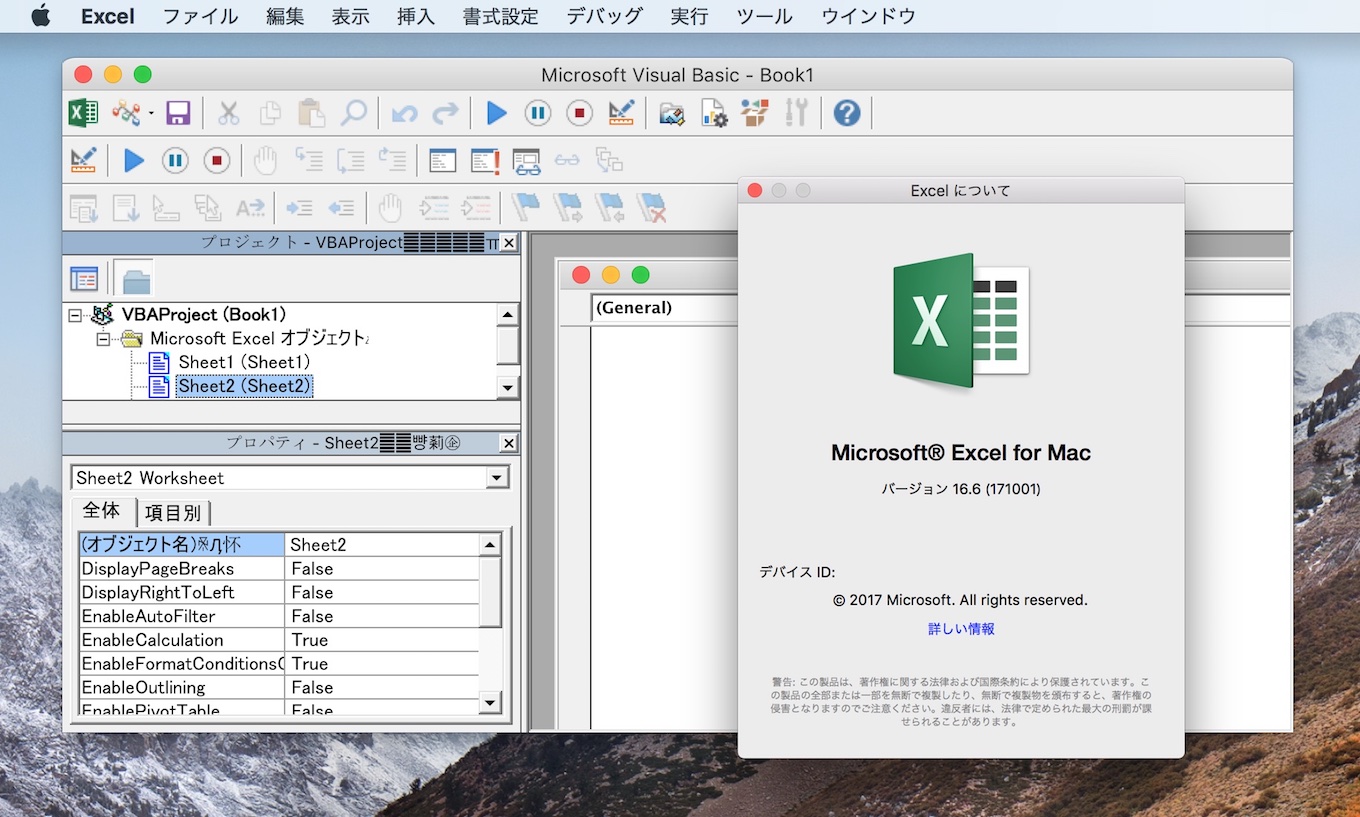Close the プロパティ panel with its X

[508, 444]
